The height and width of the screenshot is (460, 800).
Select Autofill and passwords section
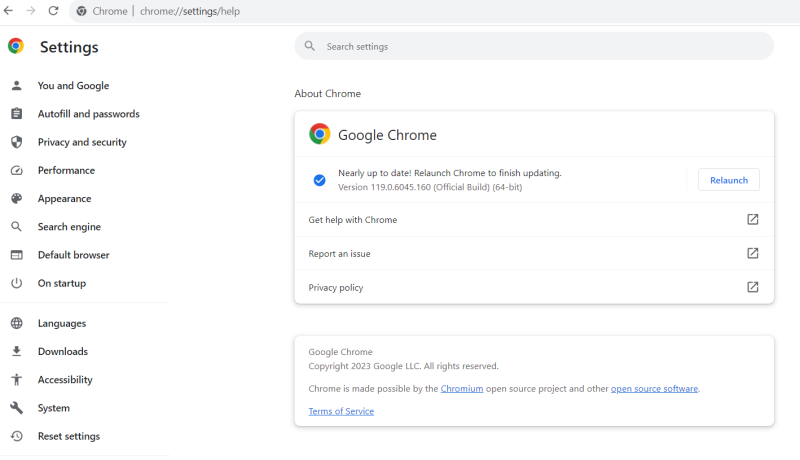(88, 114)
